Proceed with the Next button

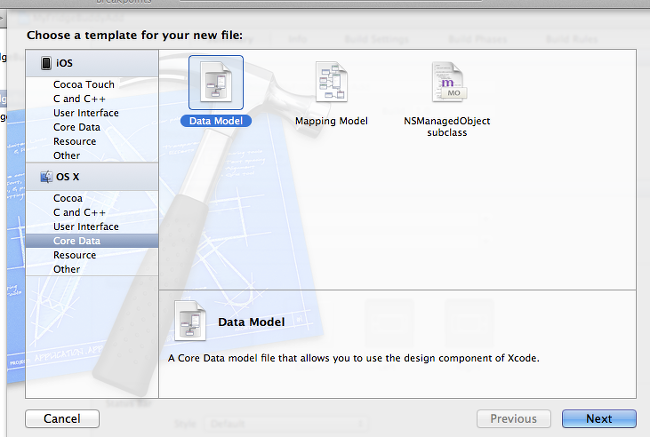tap(599, 419)
